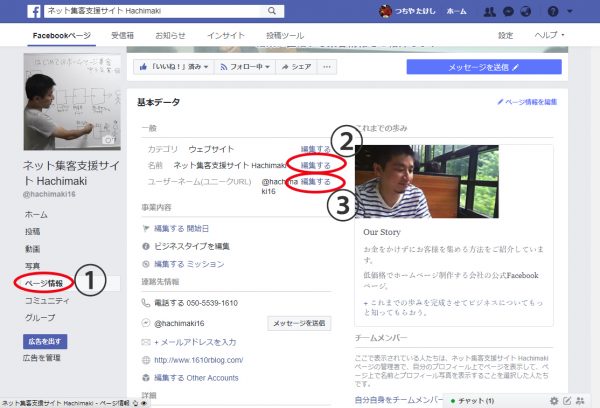The height and width of the screenshot is (408, 600).
Task: Open ページ情報 in the left sidebar
Action: click(44, 283)
